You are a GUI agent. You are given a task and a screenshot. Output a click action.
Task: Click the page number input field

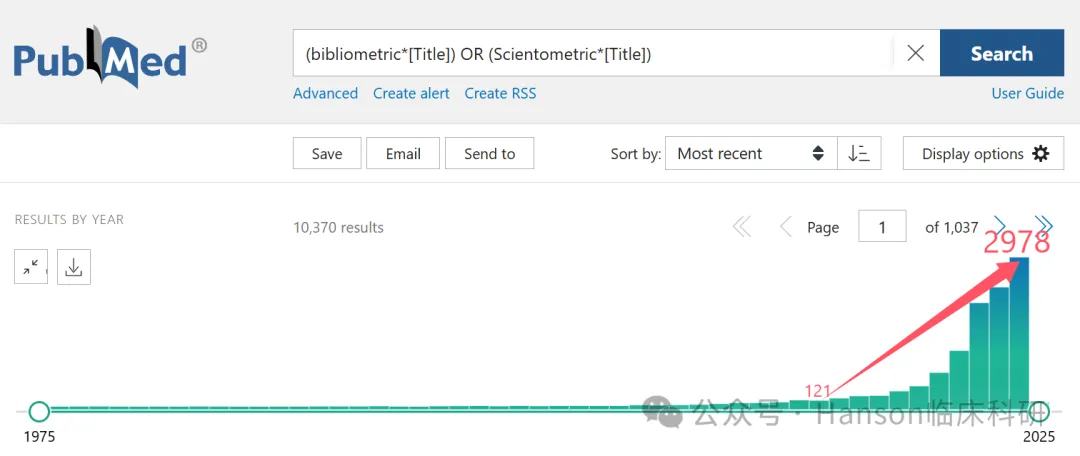click(x=882, y=227)
